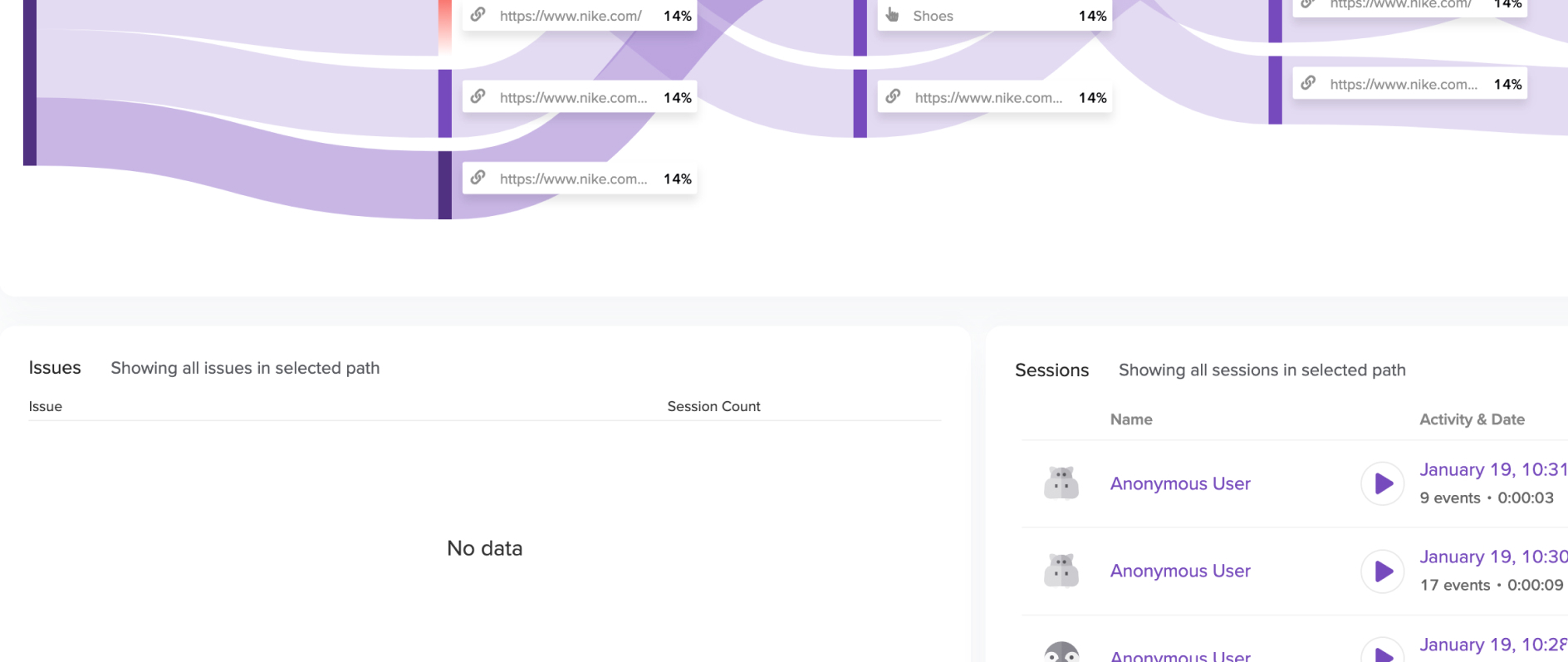
Task: Click the dark purple source bar at far left
Action: pyautogui.click(x=30, y=82)
